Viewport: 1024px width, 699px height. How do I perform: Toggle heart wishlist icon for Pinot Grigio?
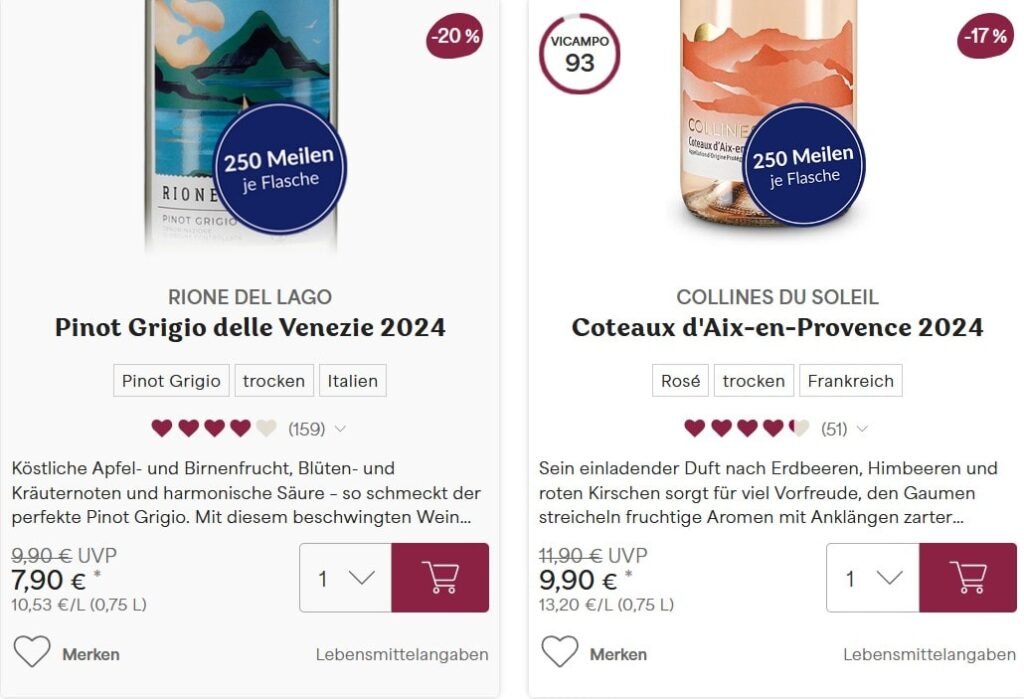click(x=32, y=651)
